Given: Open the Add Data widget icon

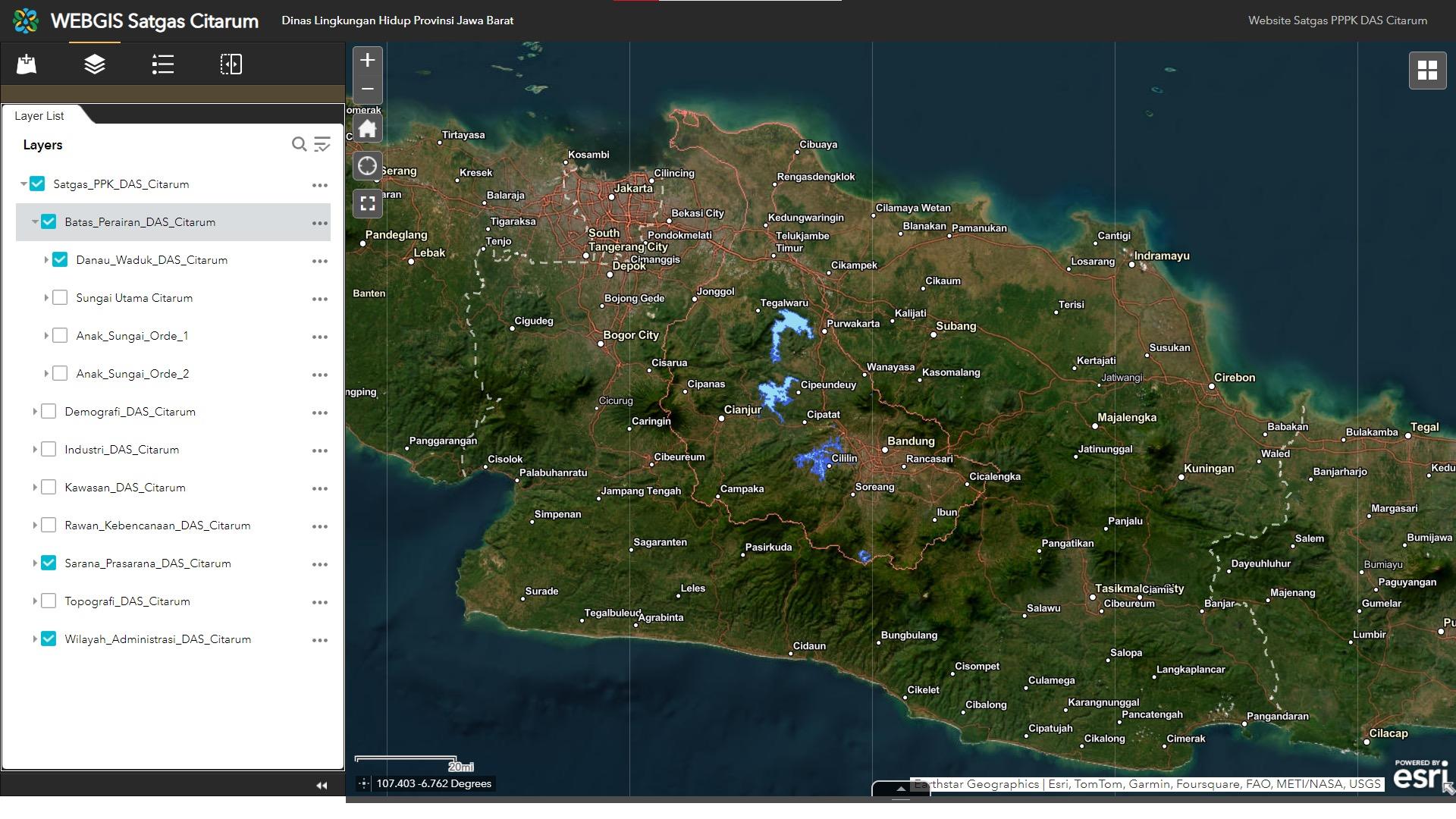Looking at the screenshot, I should click(x=27, y=64).
